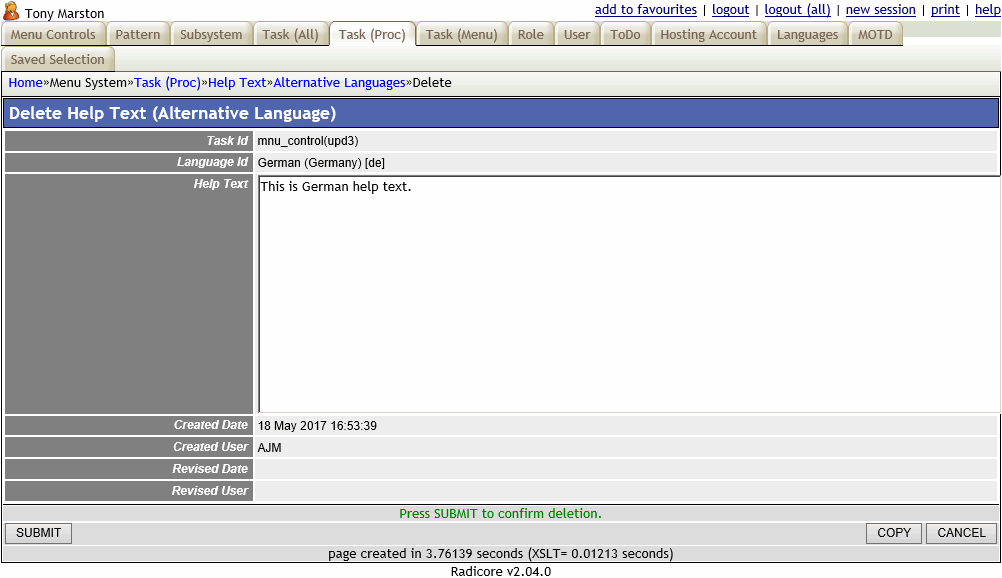Screen dimensions: 1002x578
Task: Switch to the Pattern tab
Action: point(138,34)
